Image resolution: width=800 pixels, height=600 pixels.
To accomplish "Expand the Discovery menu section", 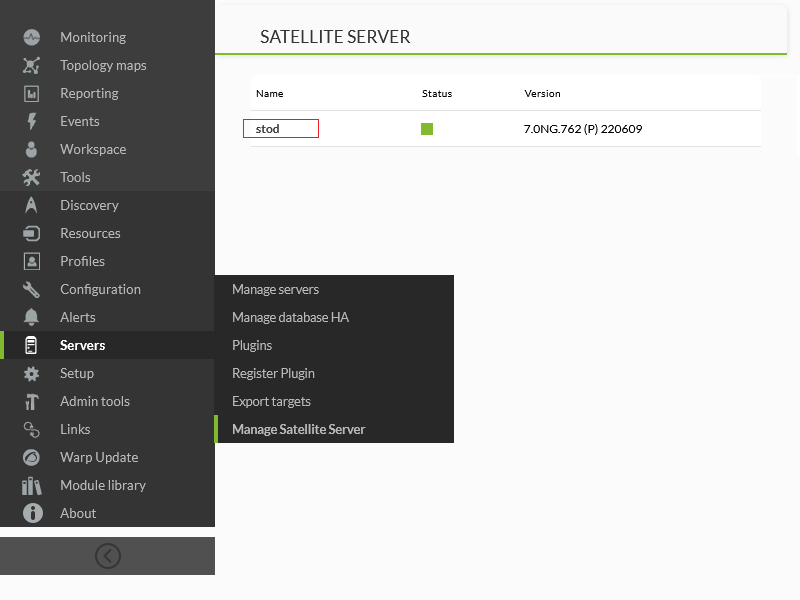I will tap(89, 205).
